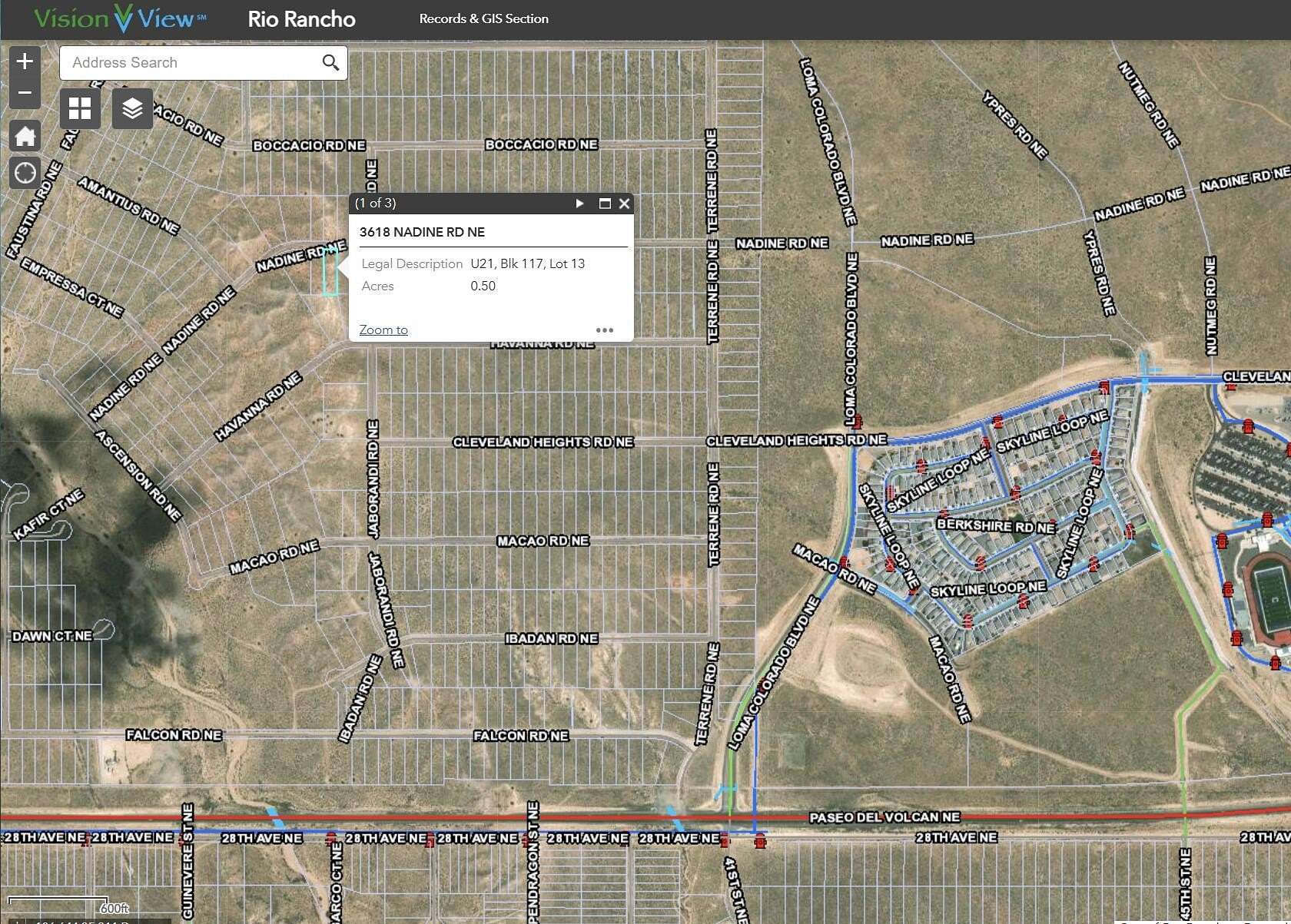Click inside the Address Search field
This screenshot has width=1291, height=924.
(x=184, y=62)
